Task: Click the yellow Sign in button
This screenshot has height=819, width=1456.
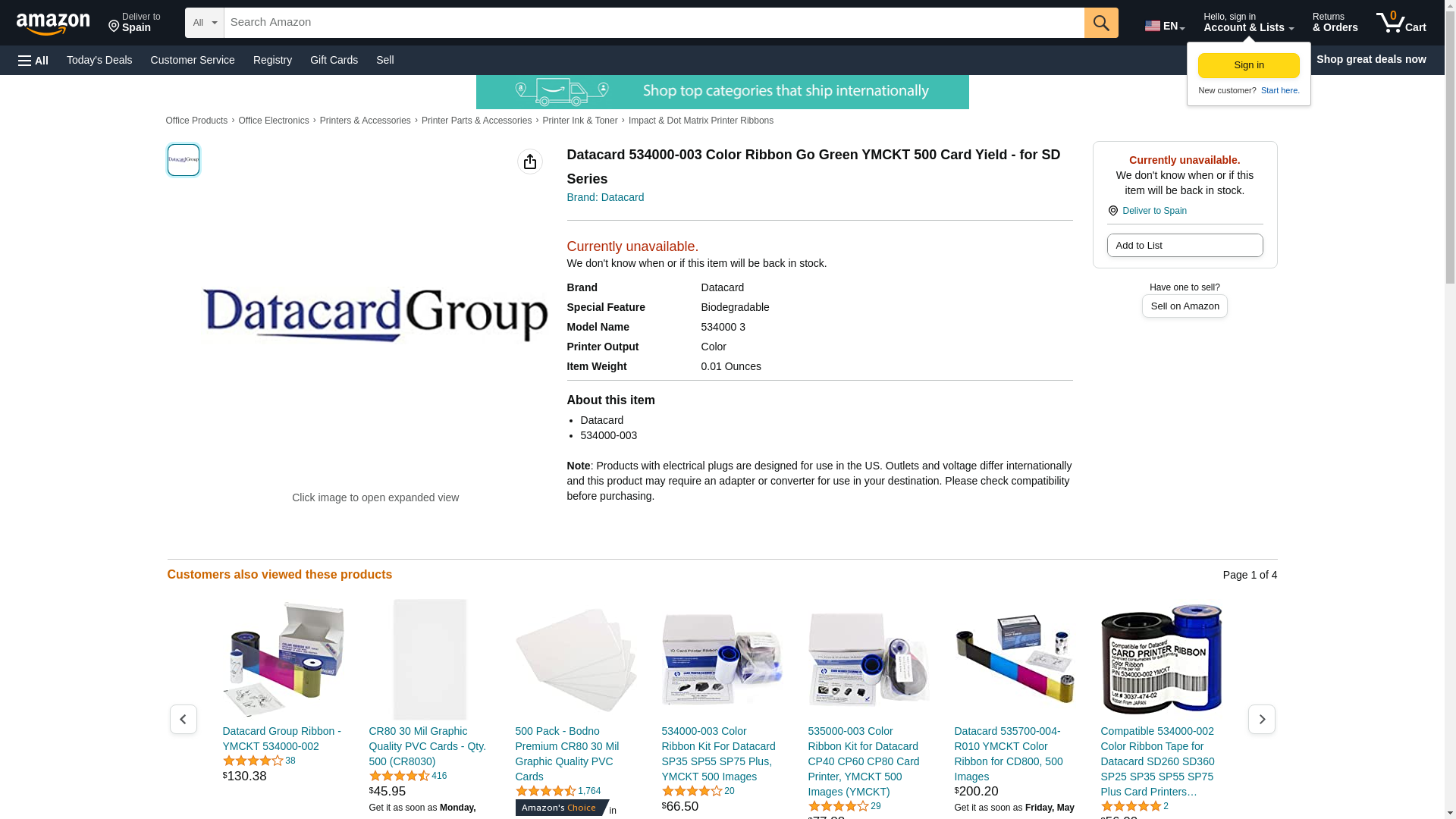Action: point(1248,65)
